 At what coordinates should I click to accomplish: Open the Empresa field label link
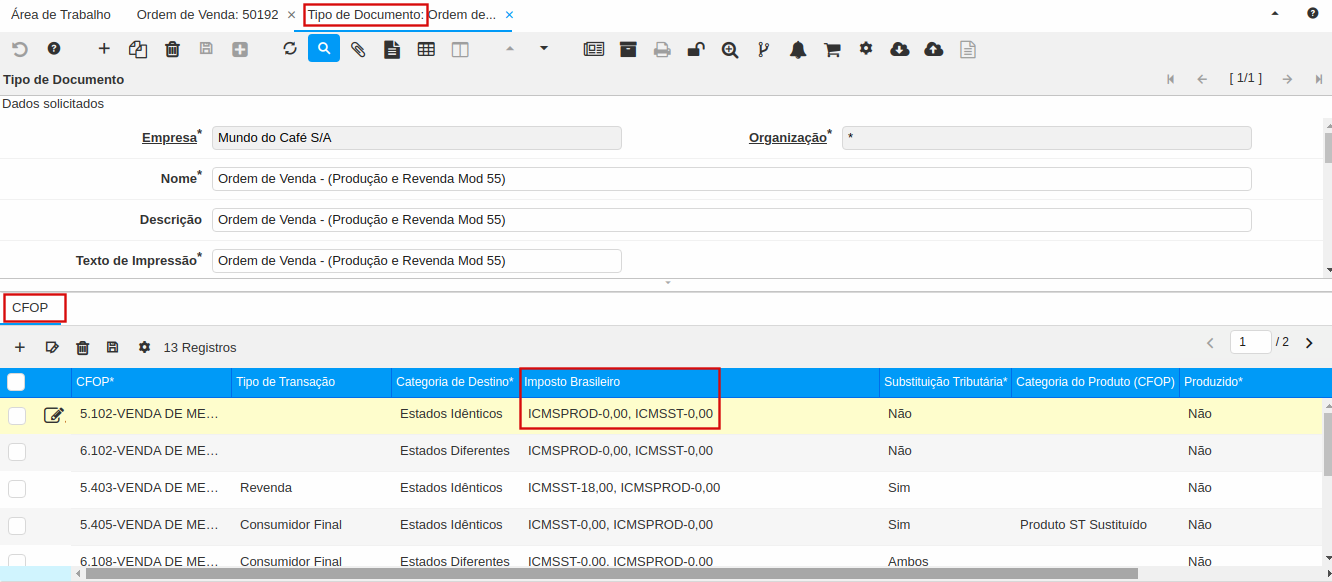(x=168, y=138)
